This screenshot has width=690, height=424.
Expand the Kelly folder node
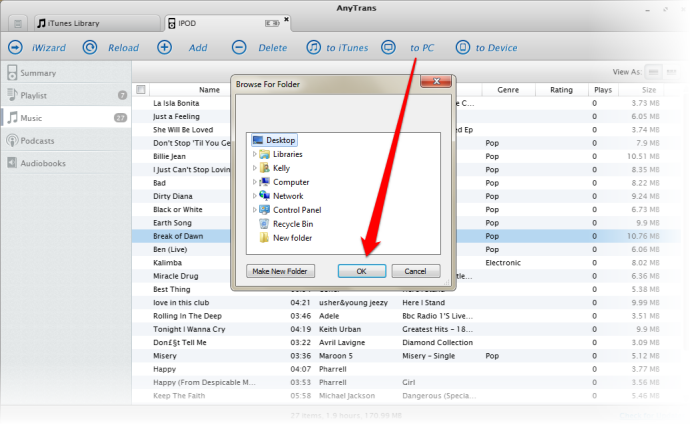tap(254, 168)
